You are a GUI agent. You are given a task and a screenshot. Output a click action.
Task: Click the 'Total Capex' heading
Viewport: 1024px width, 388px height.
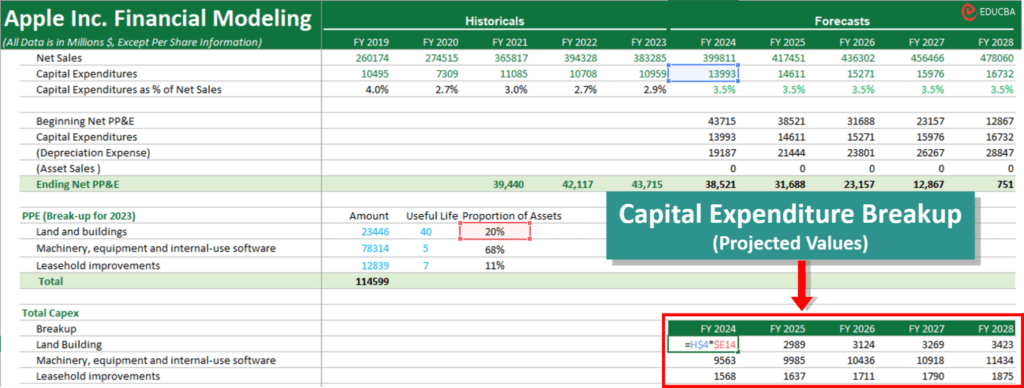click(x=51, y=313)
